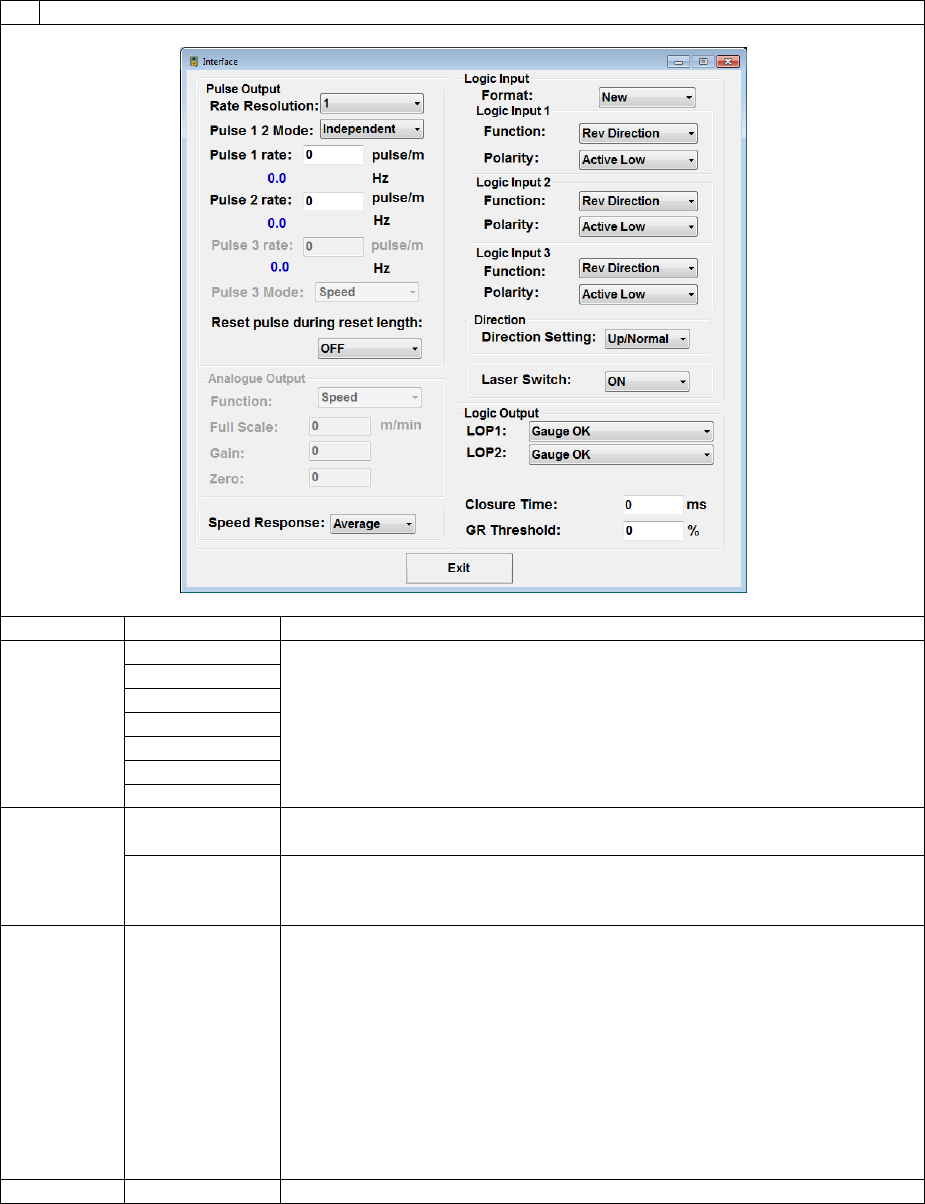Open the LOP1 Gauge OK dropdown

[621, 431]
